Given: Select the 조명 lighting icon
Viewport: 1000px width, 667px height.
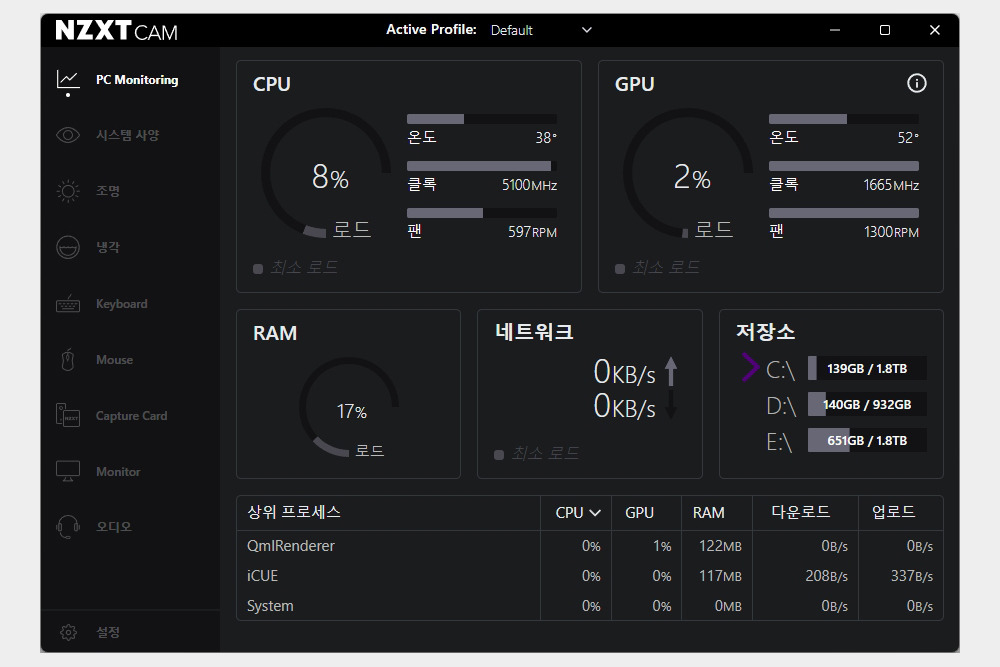Looking at the screenshot, I should (67, 191).
